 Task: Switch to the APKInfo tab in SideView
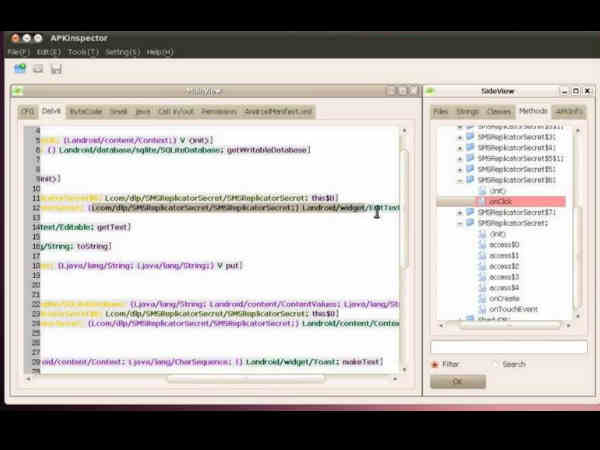pyautogui.click(x=569, y=112)
